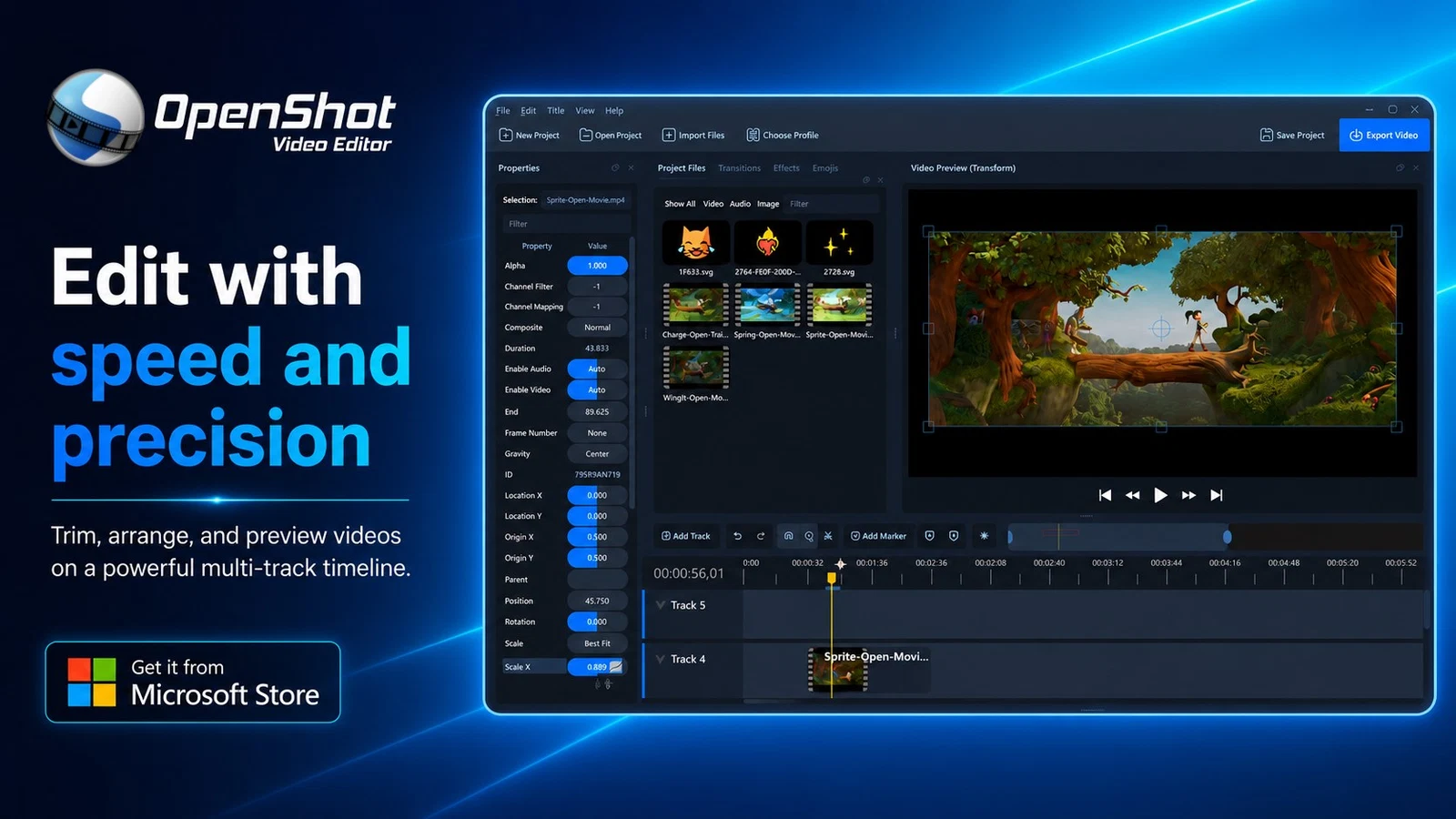1456x819 pixels.
Task: Jump to start of video preview
Action: point(1105,495)
